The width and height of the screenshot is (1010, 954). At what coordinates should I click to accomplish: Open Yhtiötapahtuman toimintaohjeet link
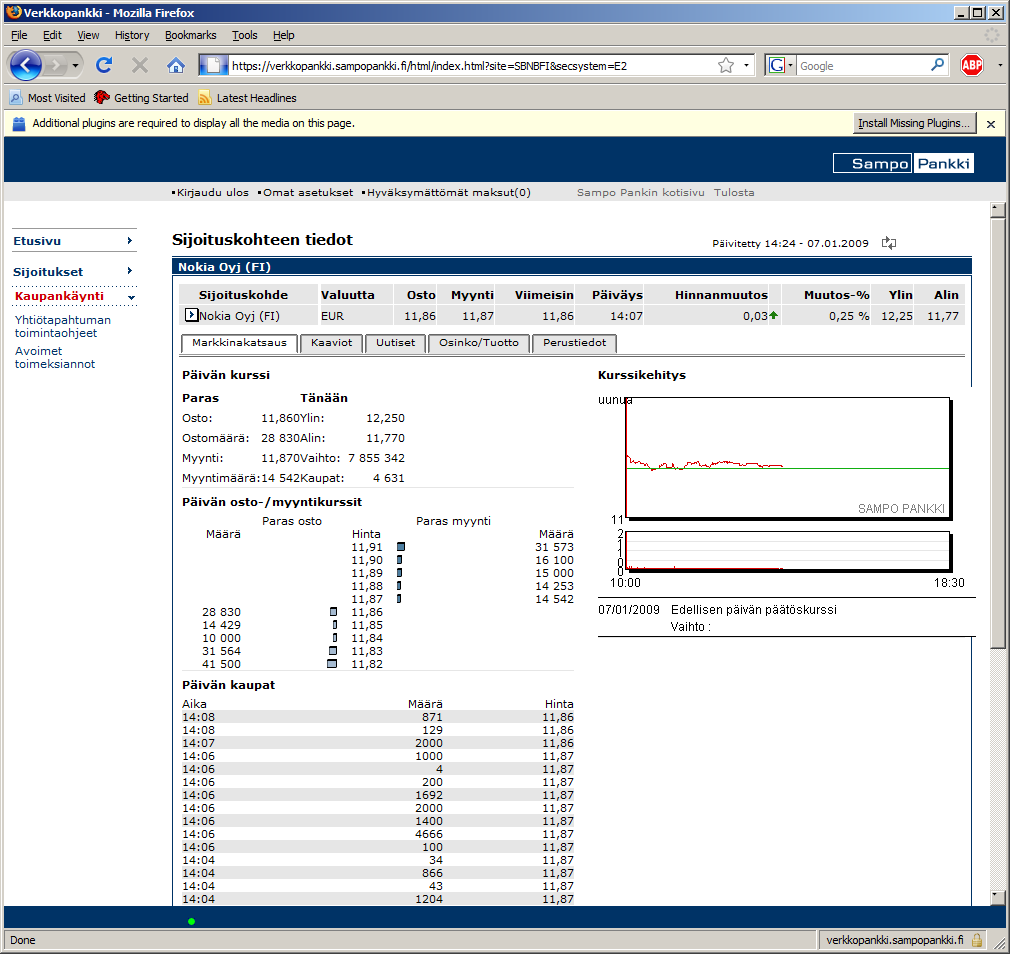tap(62, 327)
